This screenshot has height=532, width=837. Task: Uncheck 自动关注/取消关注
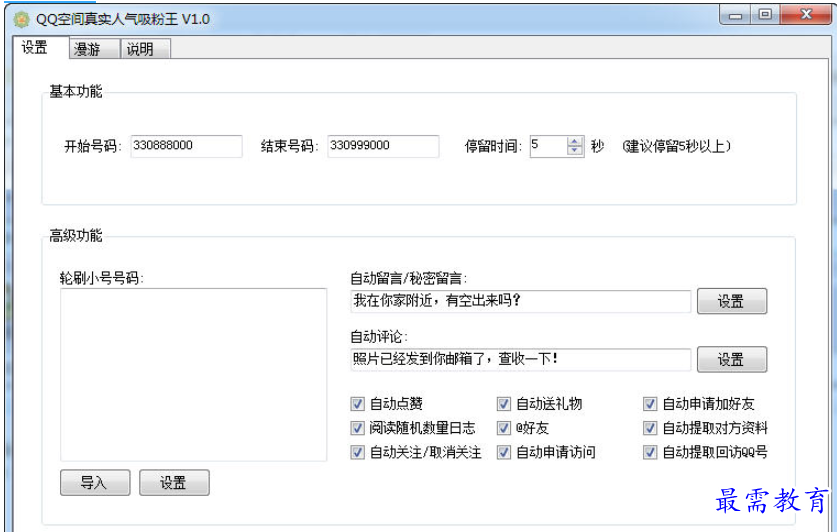coord(357,452)
